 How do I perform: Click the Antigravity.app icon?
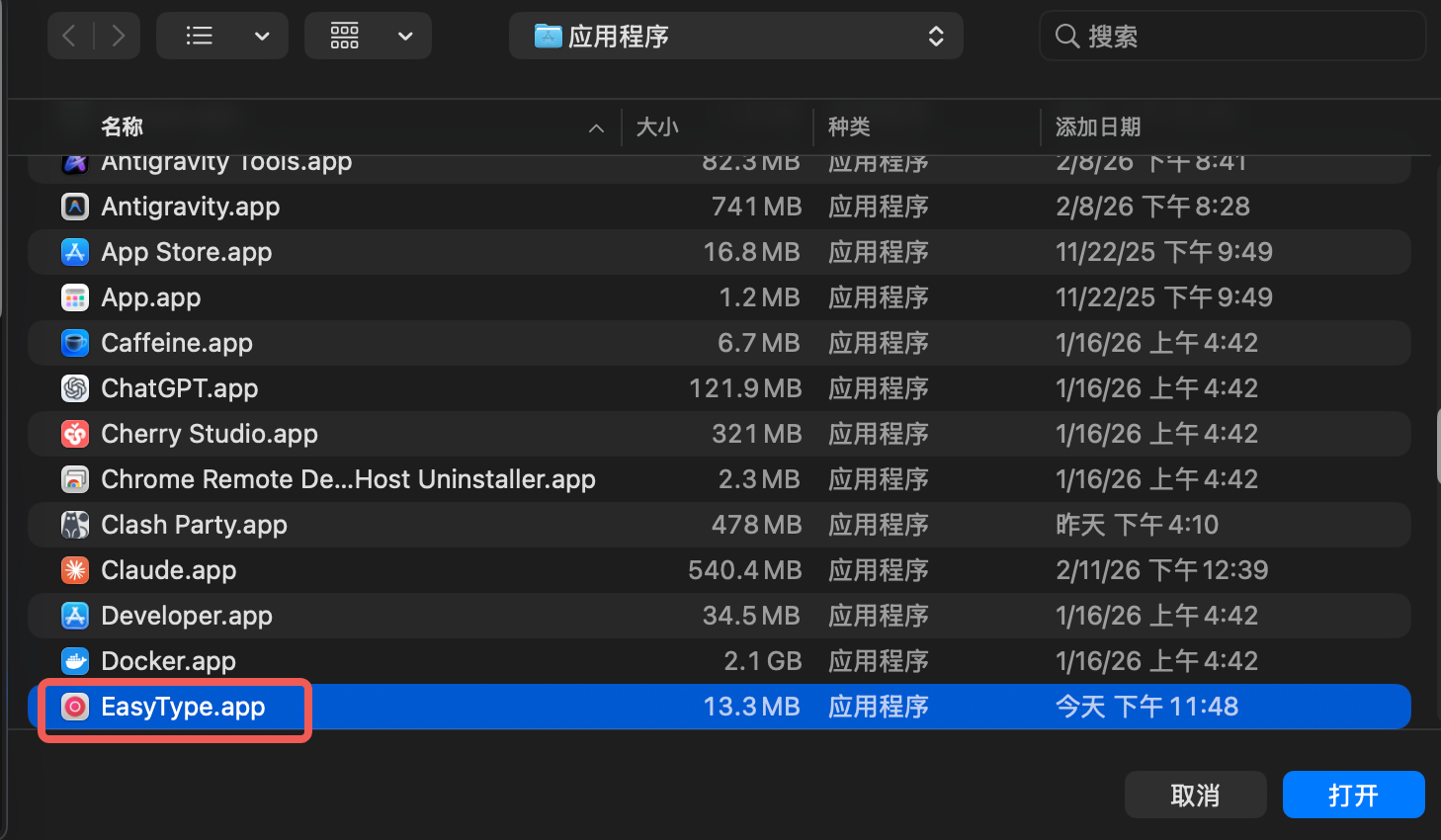pos(75,207)
